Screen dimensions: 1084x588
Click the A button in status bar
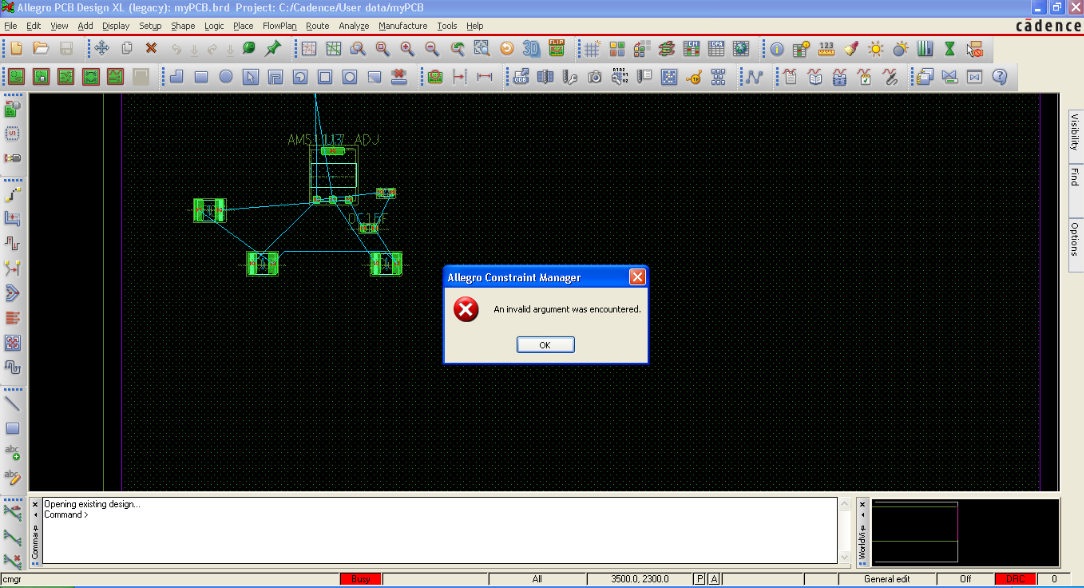tap(713, 579)
